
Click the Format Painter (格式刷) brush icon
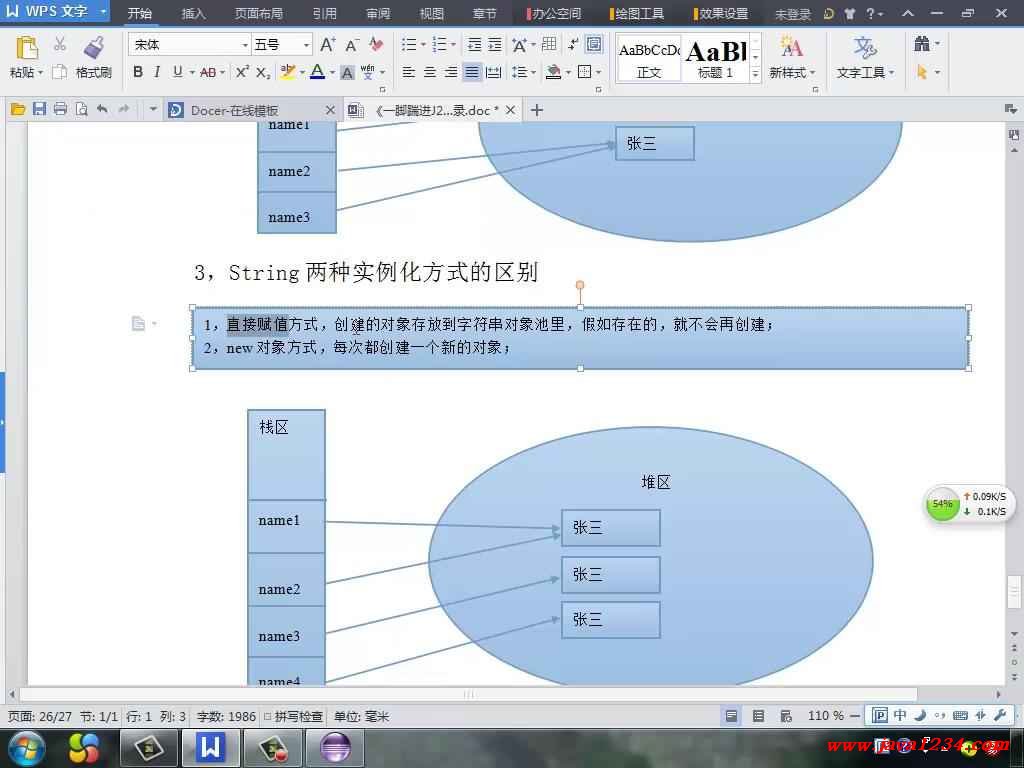coord(94,47)
